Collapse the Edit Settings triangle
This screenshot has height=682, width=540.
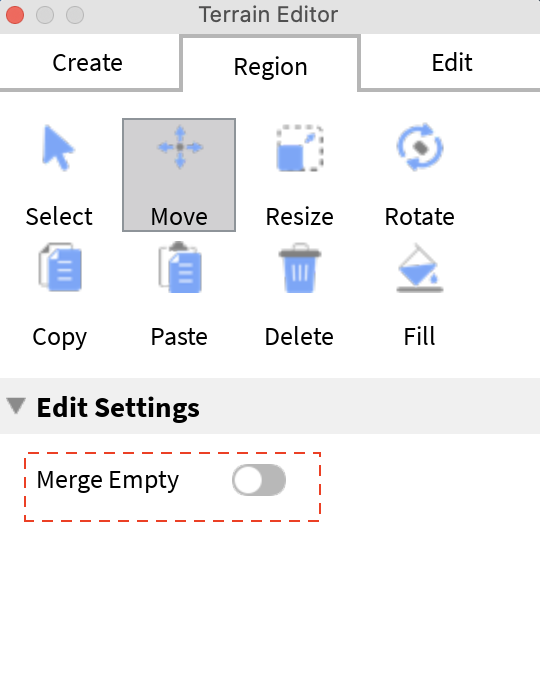(17, 406)
